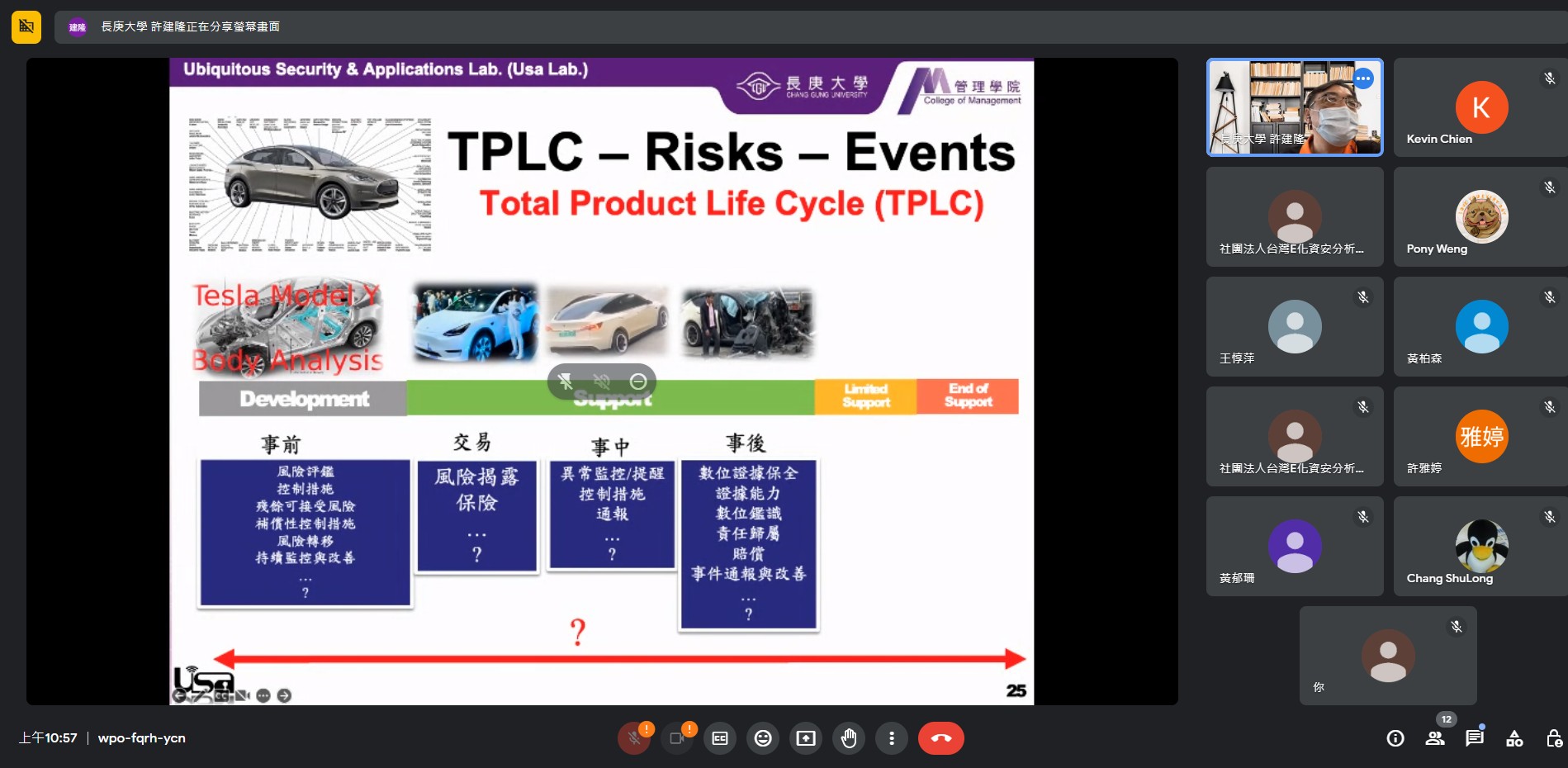Click the gray Development phase bar on the slide
The height and width of the screenshot is (768, 1568).
(x=303, y=398)
